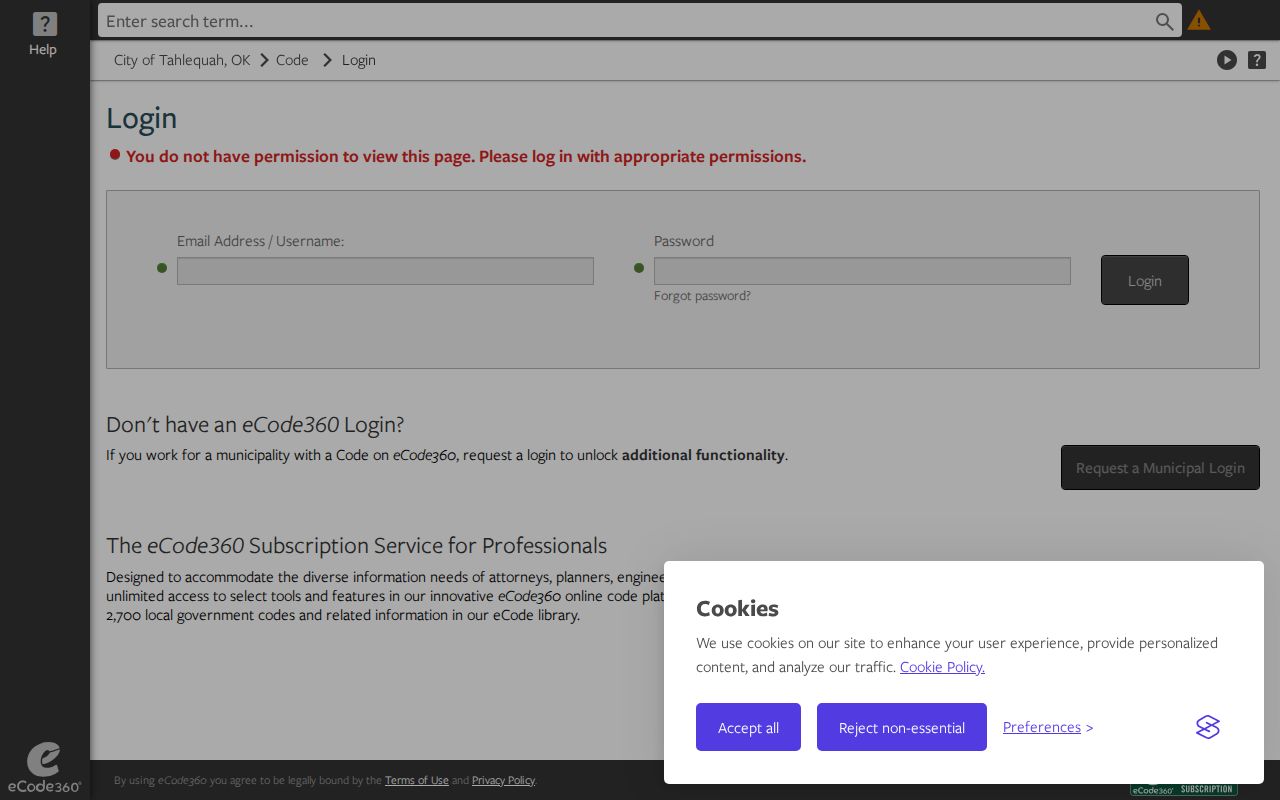Click Request a Municipal Login button
This screenshot has width=1280, height=800.
(1160, 468)
